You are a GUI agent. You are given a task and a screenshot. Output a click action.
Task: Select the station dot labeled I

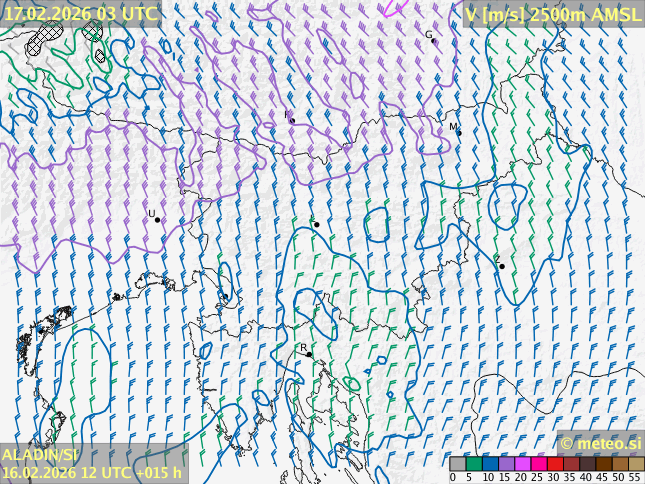point(292,121)
